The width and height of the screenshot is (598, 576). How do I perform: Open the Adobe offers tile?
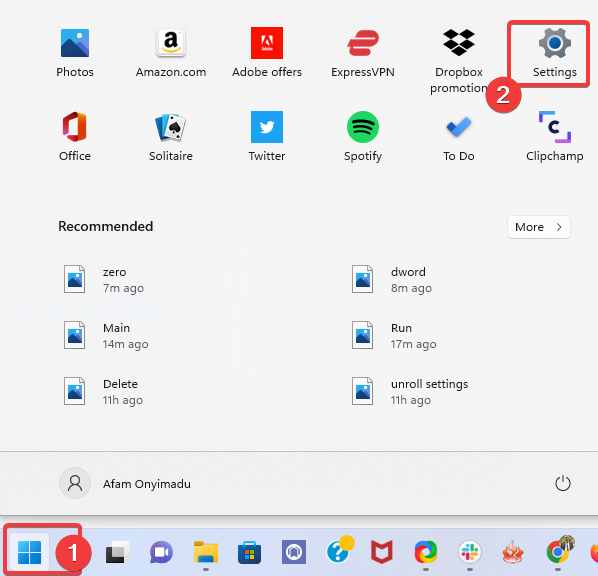coord(267,53)
